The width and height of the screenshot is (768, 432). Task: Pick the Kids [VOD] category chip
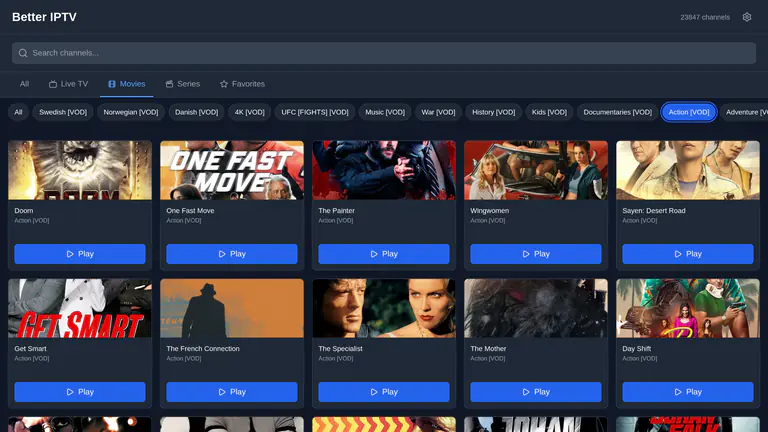(x=549, y=112)
